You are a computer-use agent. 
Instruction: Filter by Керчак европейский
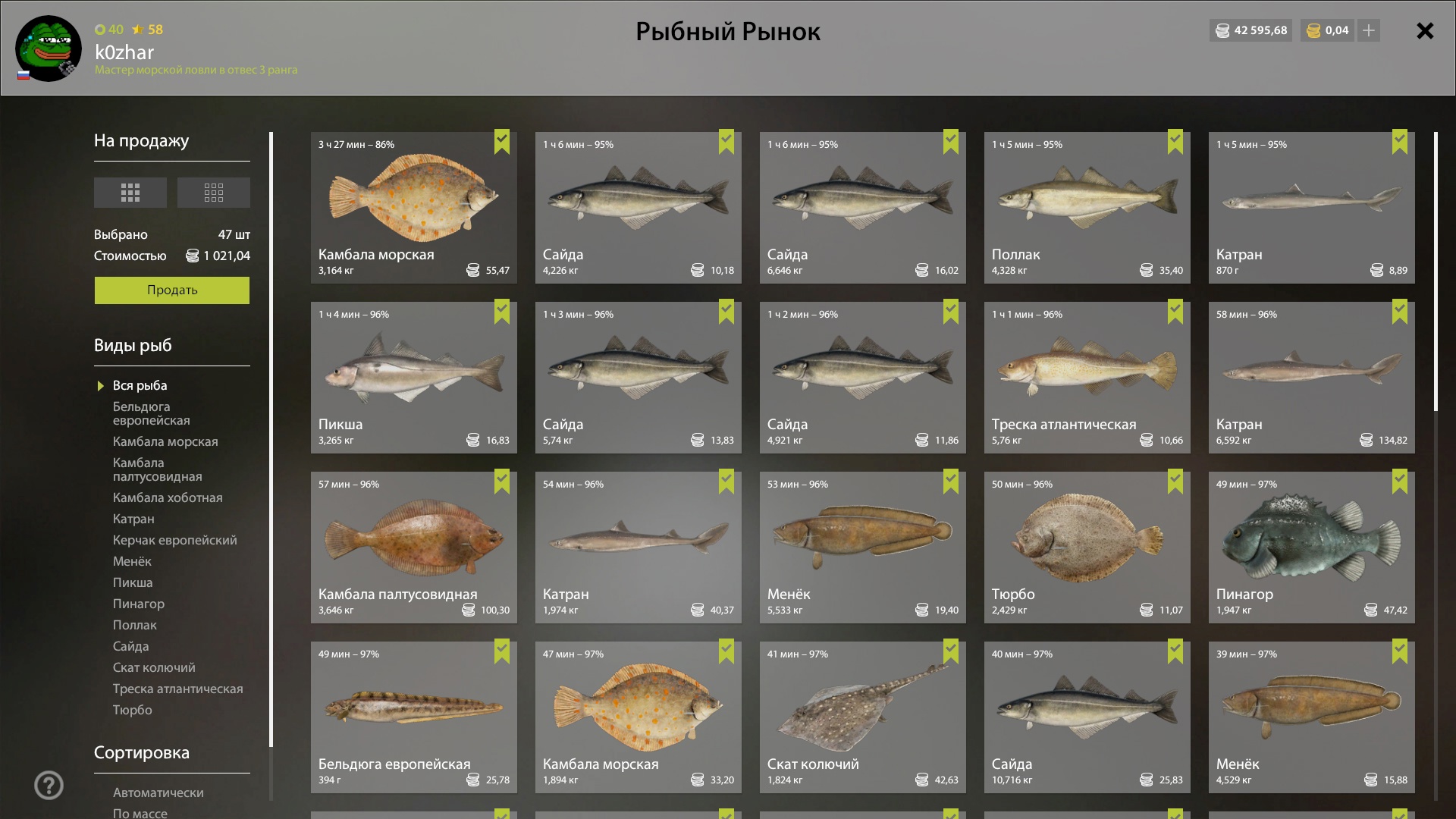[175, 540]
